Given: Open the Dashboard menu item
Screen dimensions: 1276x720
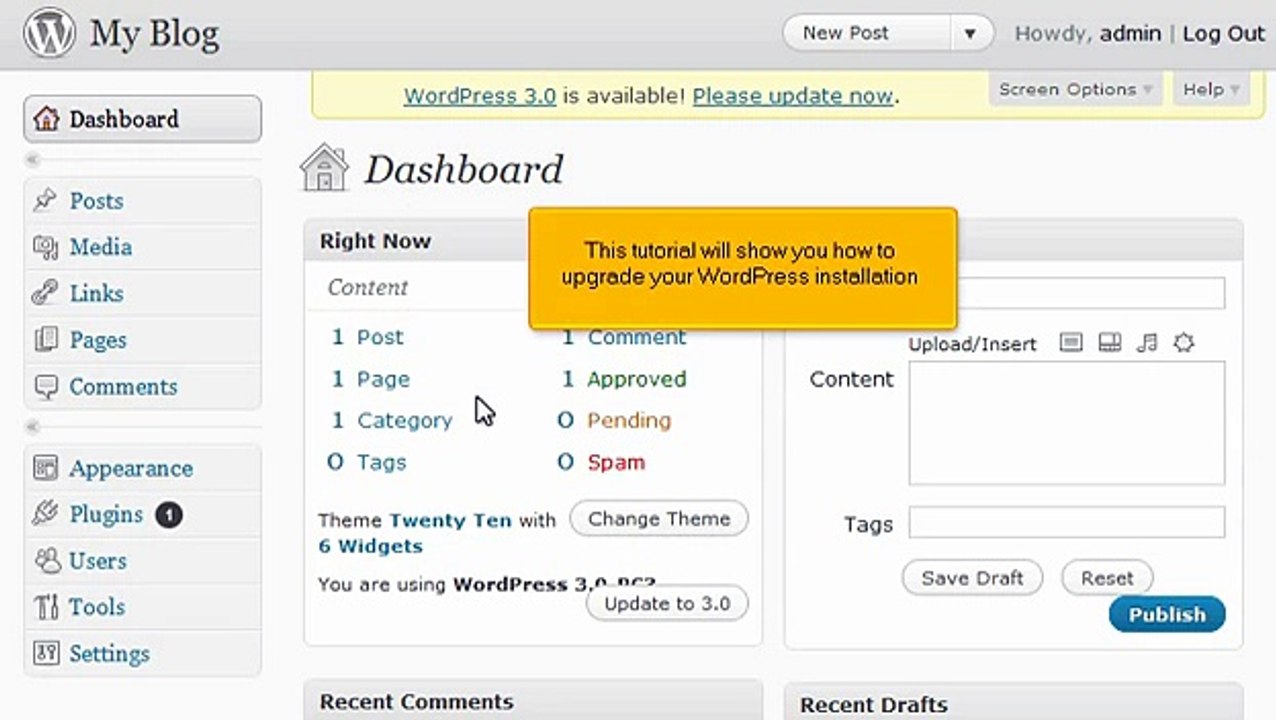Looking at the screenshot, I should (143, 119).
